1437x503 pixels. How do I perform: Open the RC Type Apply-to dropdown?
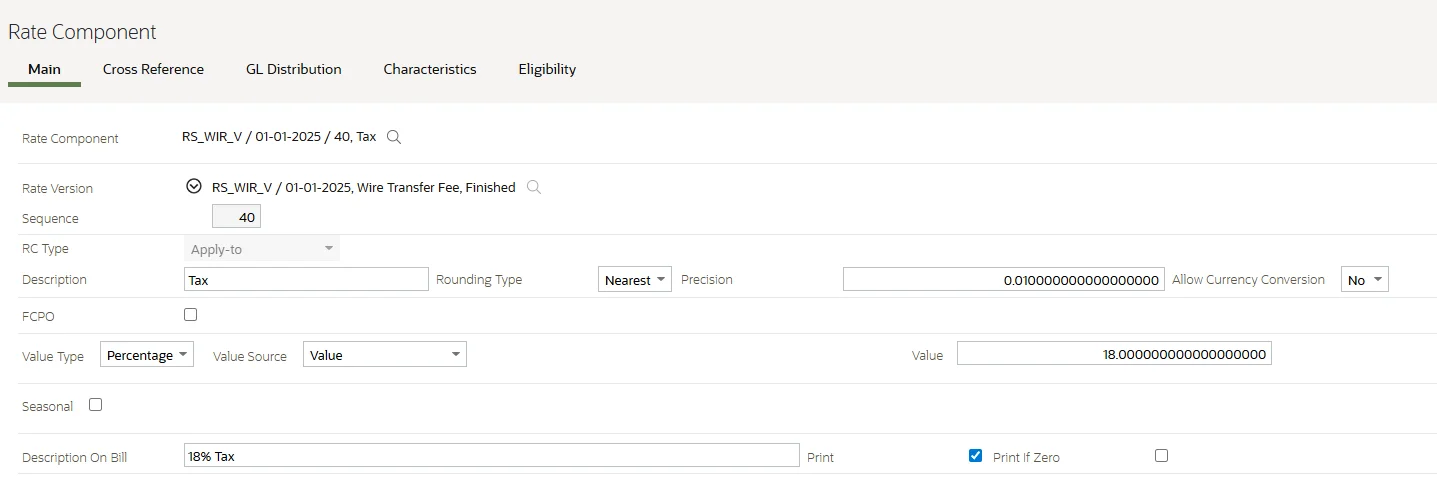click(262, 249)
